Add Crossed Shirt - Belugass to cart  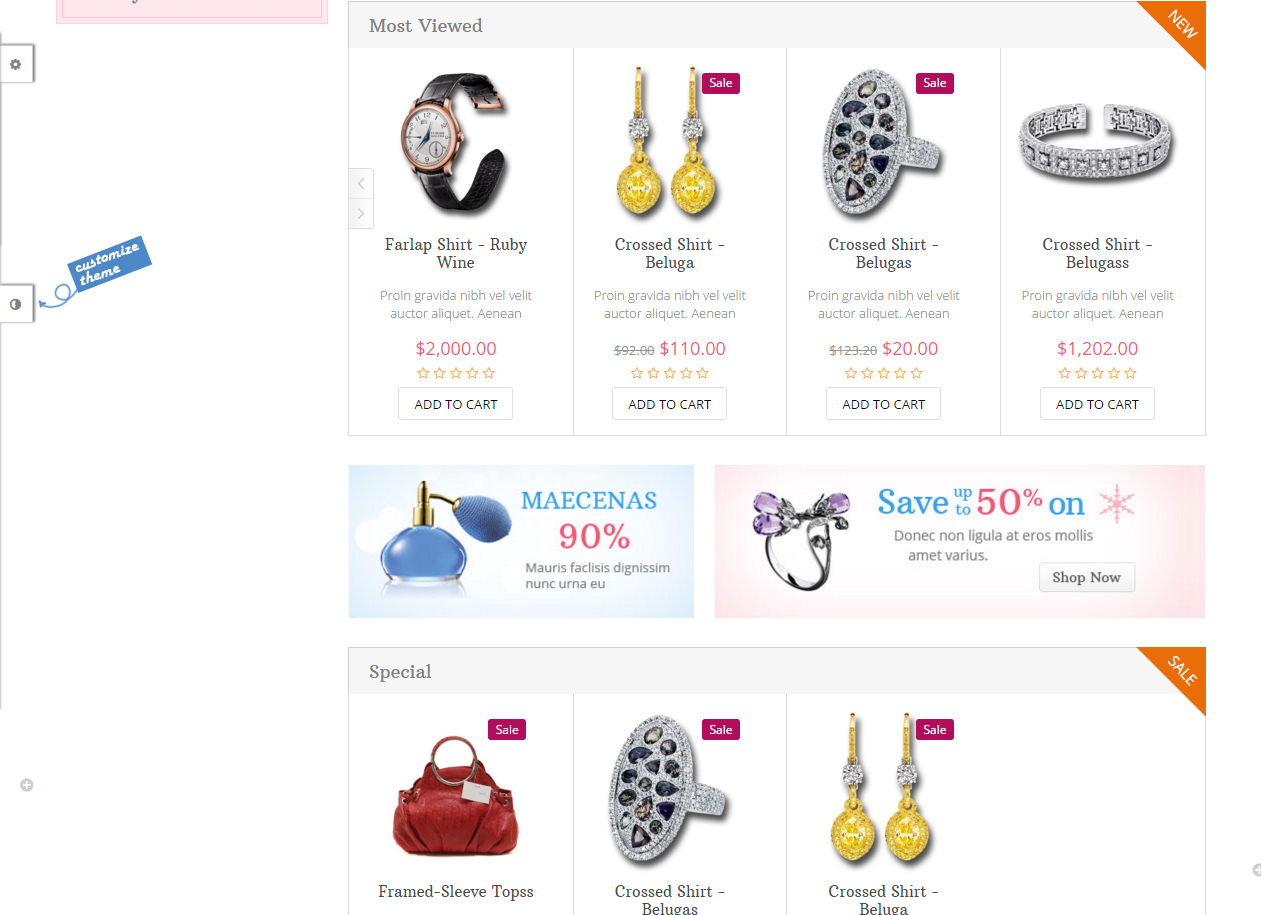pyautogui.click(x=1097, y=404)
